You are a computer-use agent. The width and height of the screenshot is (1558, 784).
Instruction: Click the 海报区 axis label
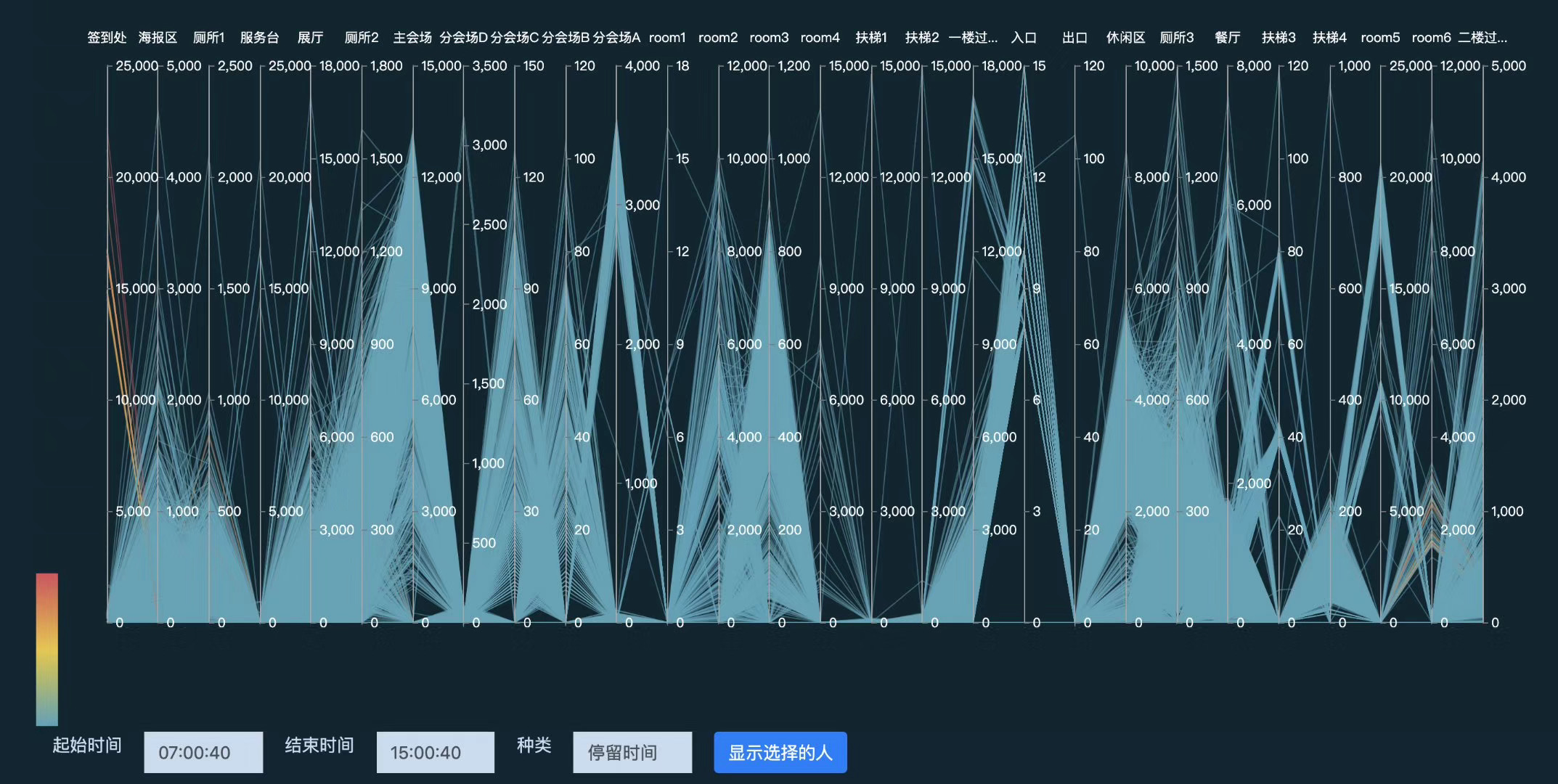[158, 38]
